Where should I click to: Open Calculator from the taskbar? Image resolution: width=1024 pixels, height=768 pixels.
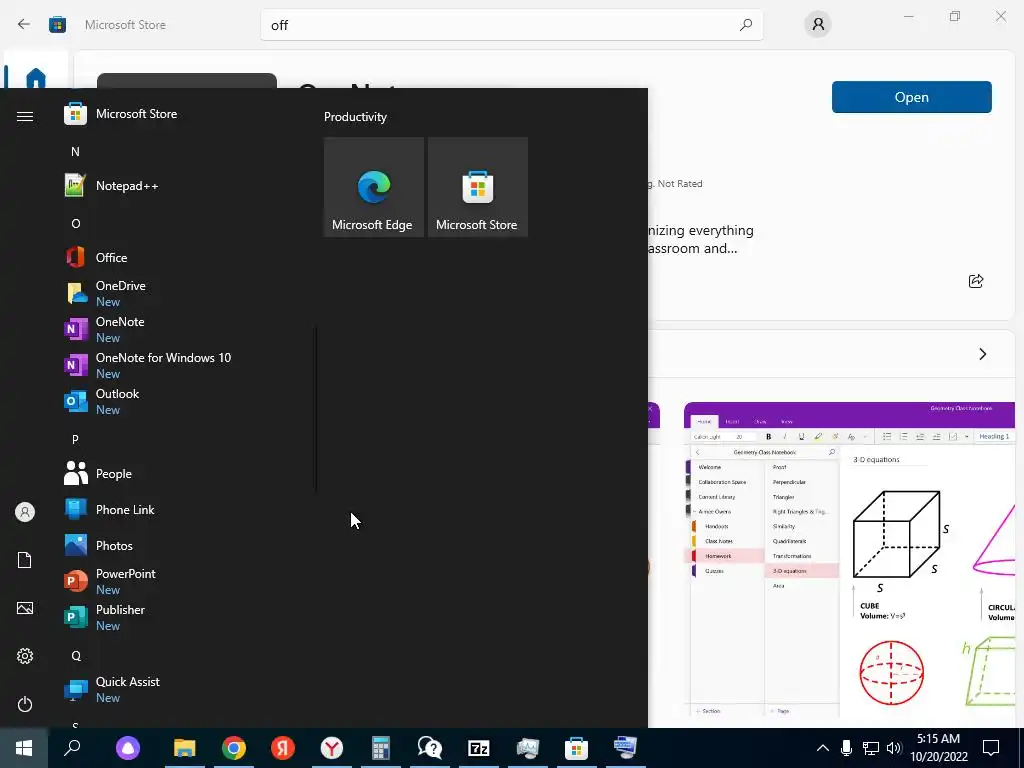tap(381, 748)
